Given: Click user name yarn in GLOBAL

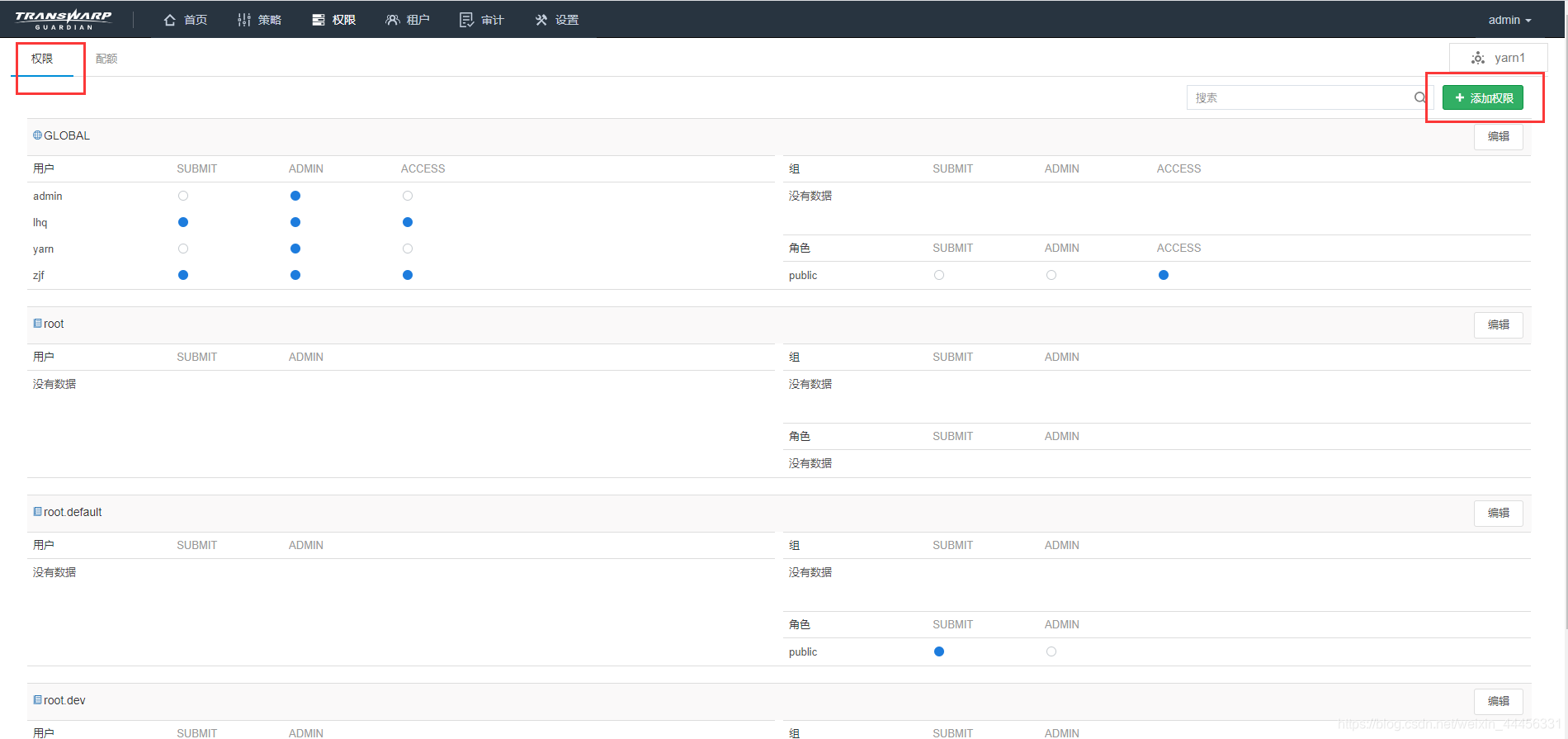Looking at the screenshot, I should pyautogui.click(x=43, y=249).
